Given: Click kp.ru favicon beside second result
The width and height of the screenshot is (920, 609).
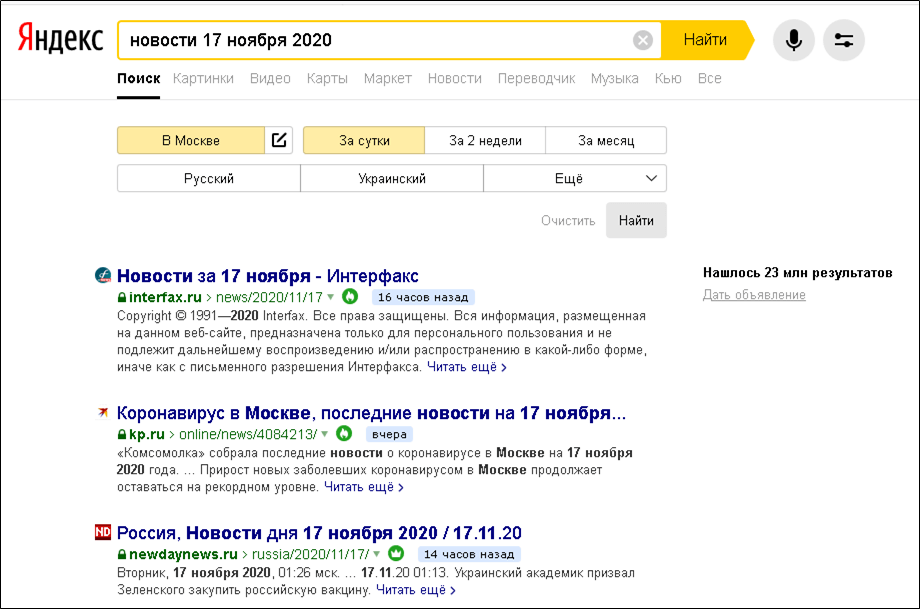Looking at the screenshot, I should tap(103, 412).
